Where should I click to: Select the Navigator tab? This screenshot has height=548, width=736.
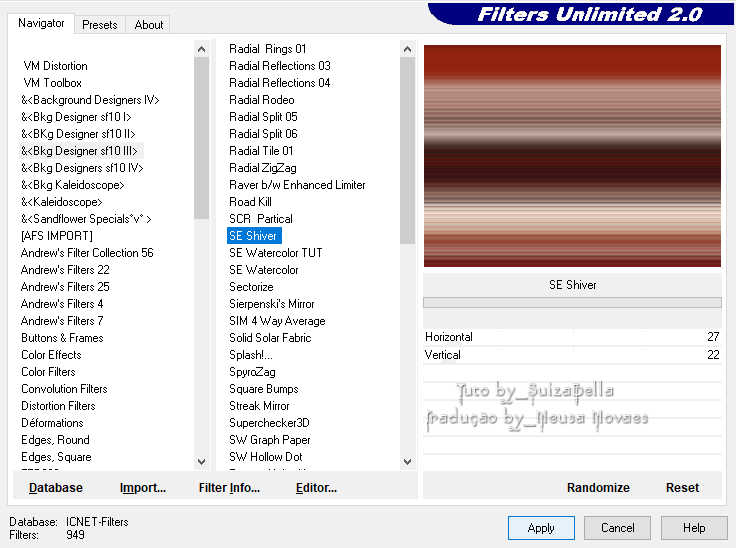tap(41, 23)
